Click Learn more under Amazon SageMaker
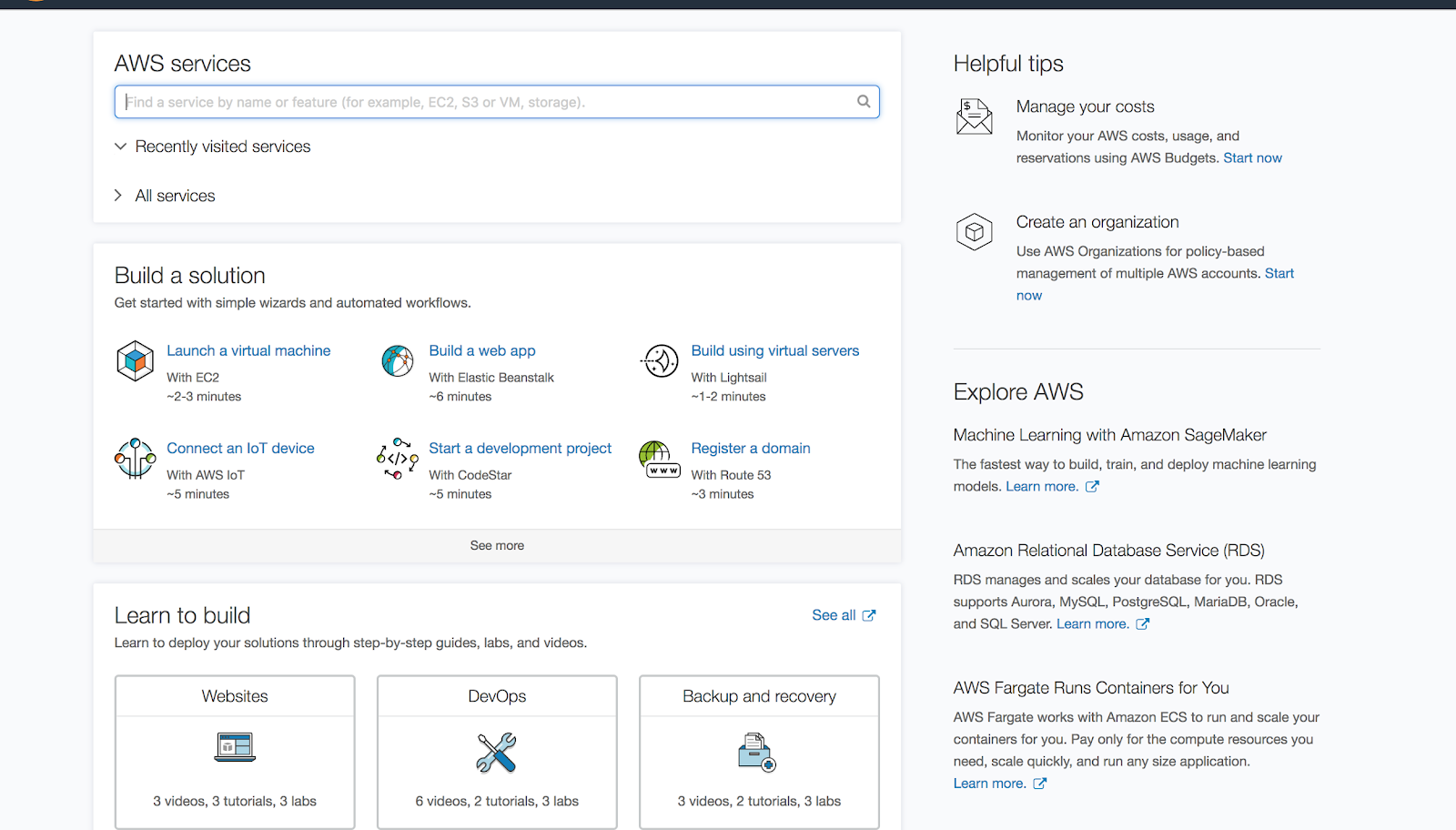The height and width of the screenshot is (830, 1456). [x=1042, y=486]
